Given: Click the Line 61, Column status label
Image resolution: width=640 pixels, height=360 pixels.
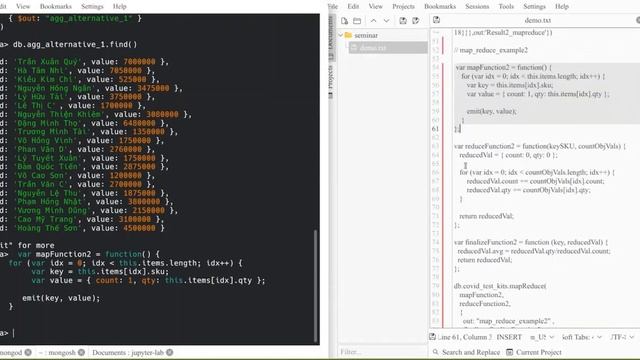Looking at the screenshot, I should [465, 337].
